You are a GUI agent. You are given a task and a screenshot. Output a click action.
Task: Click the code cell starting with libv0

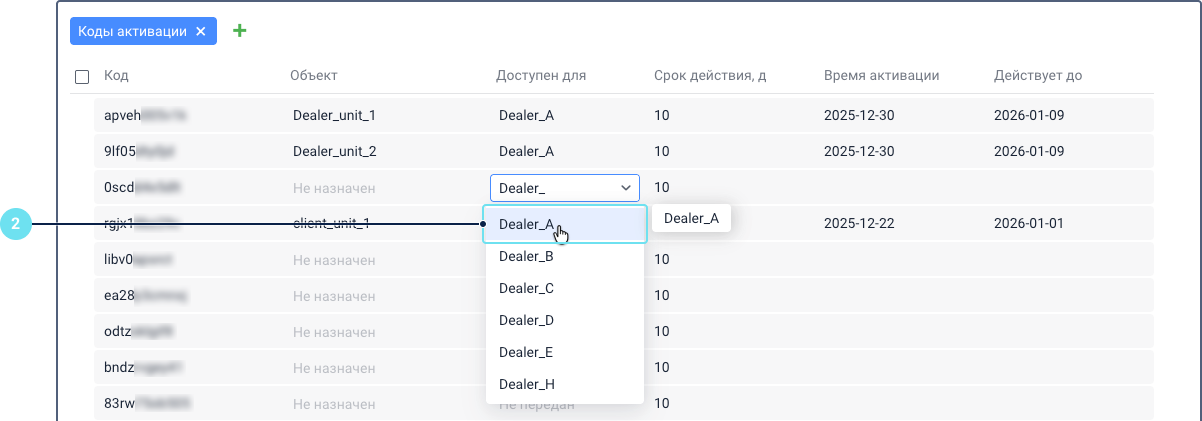pyautogui.click(x=139, y=260)
